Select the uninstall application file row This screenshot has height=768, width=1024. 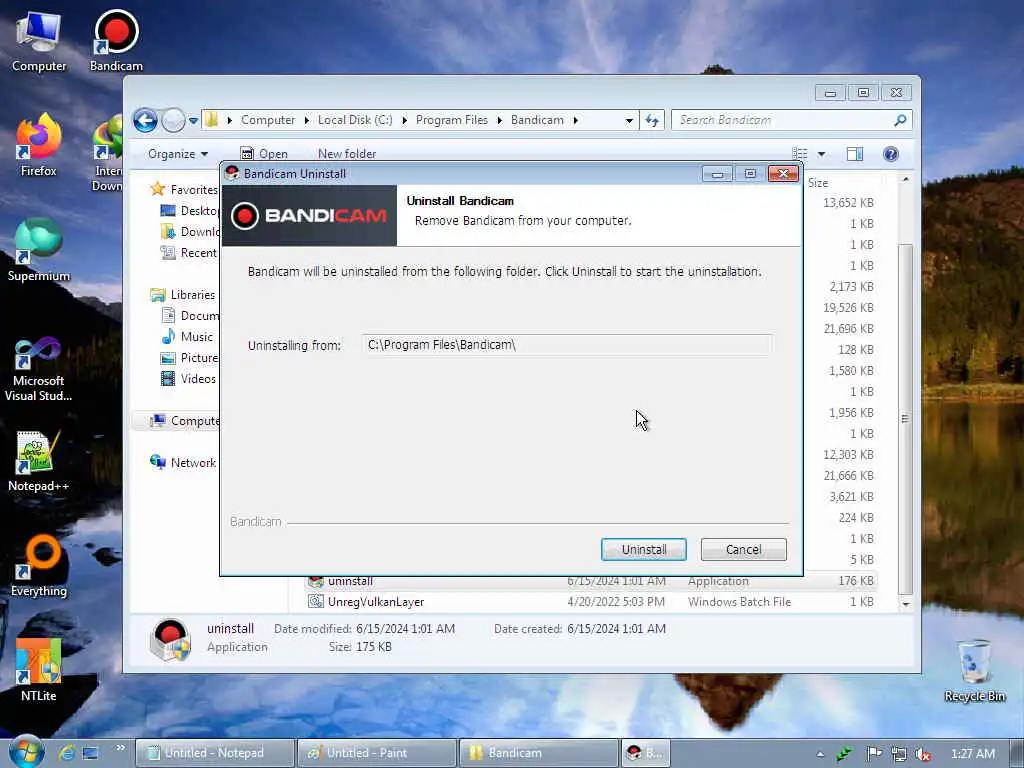[591, 581]
